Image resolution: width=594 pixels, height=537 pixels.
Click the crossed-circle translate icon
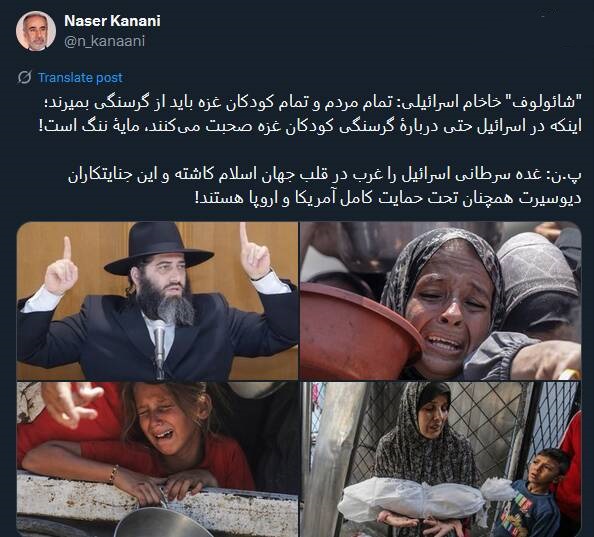point(25,77)
